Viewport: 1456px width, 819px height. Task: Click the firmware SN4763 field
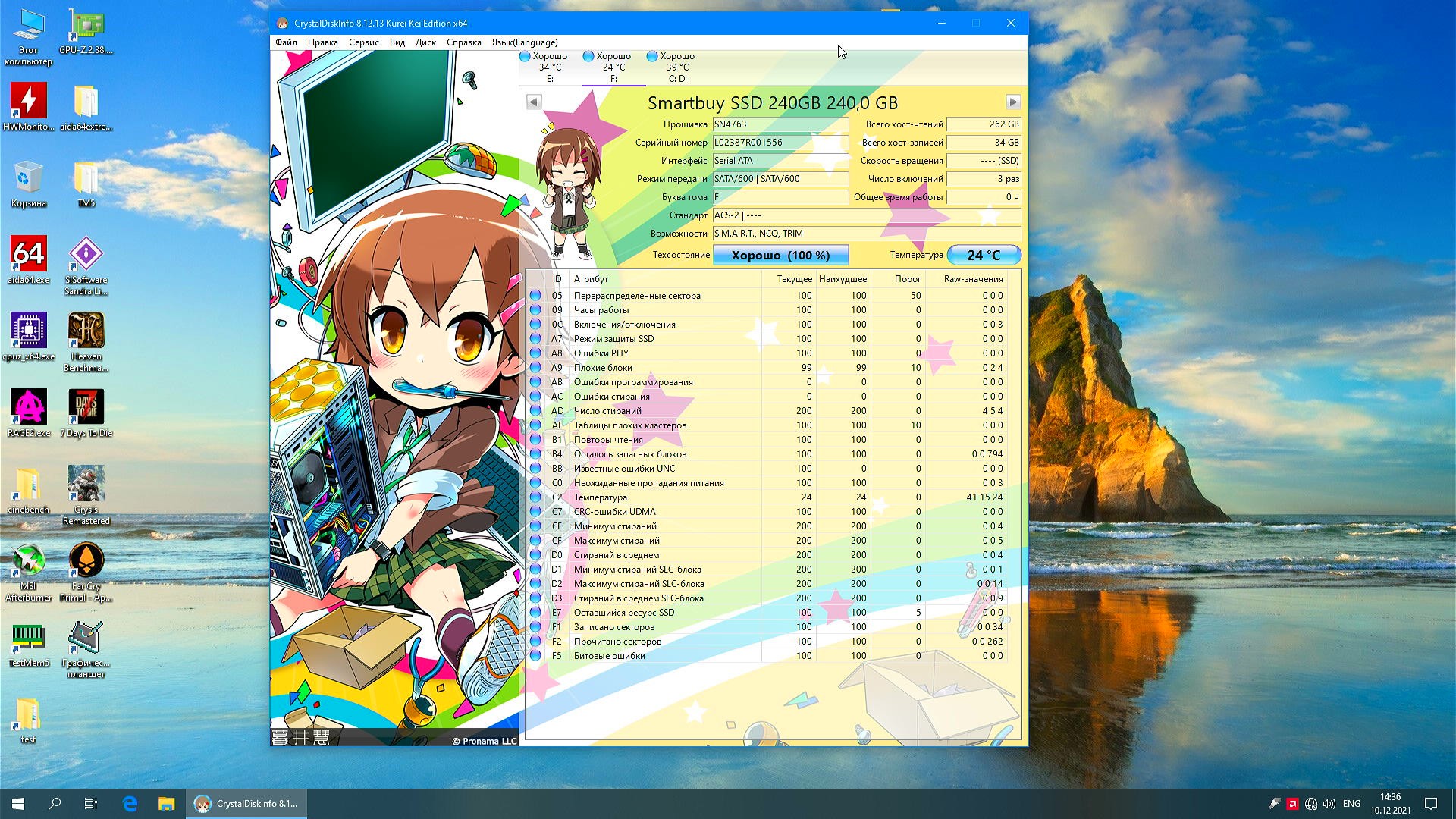(780, 124)
